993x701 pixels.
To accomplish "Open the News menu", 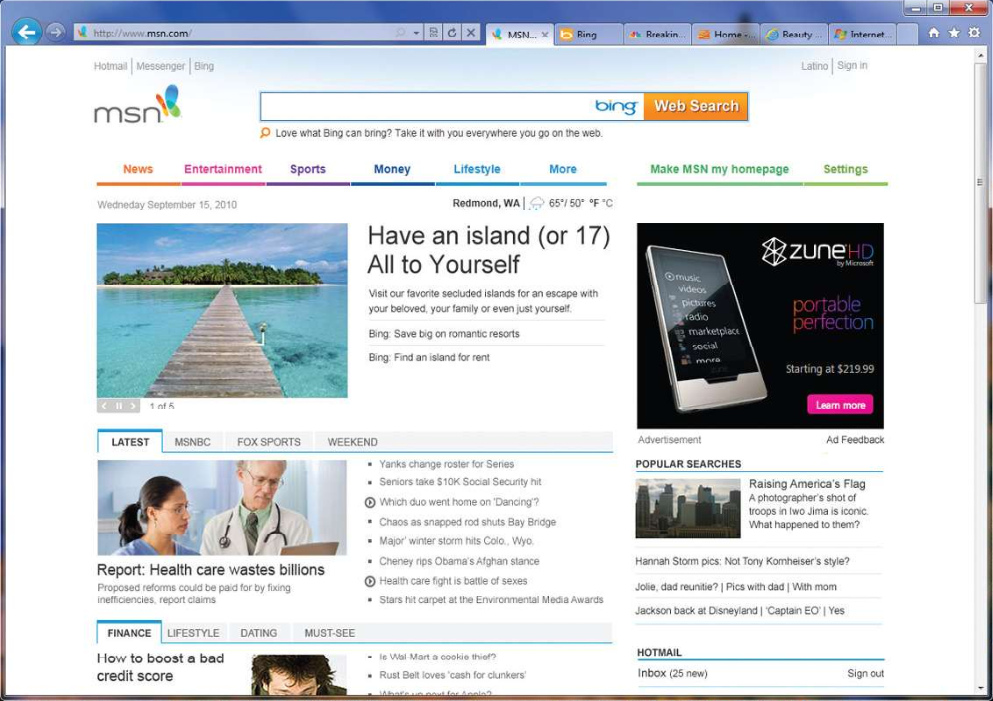I will (x=138, y=169).
